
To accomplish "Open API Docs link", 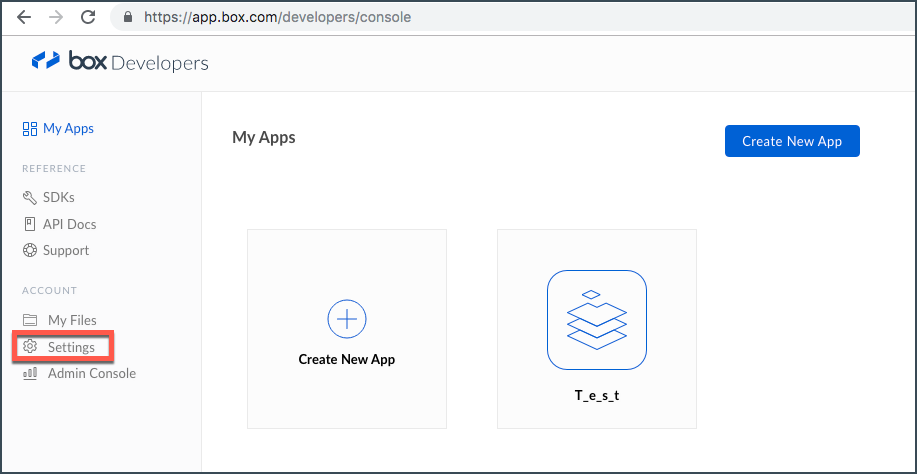I will point(70,224).
